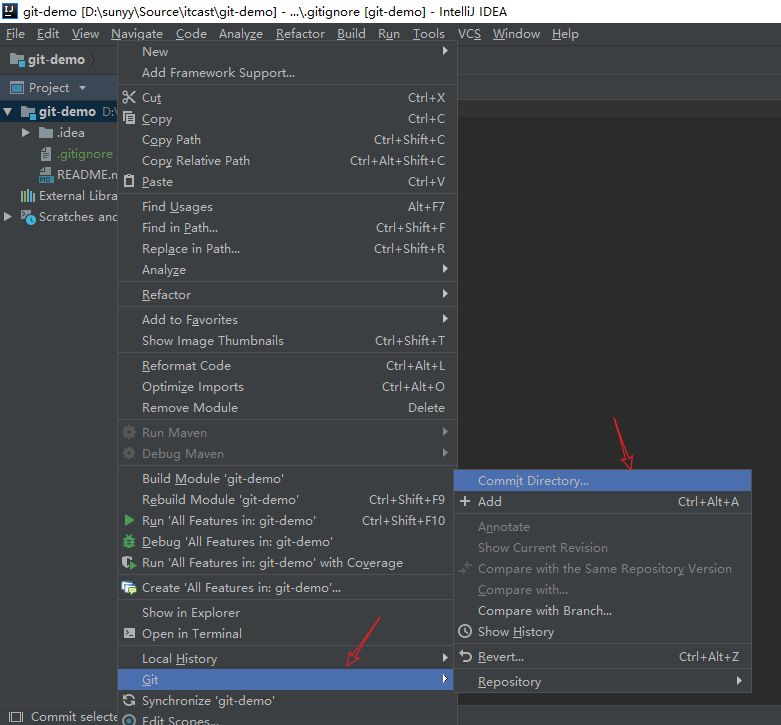
Task: Click the Debug bug icon
Action: pos(129,542)
